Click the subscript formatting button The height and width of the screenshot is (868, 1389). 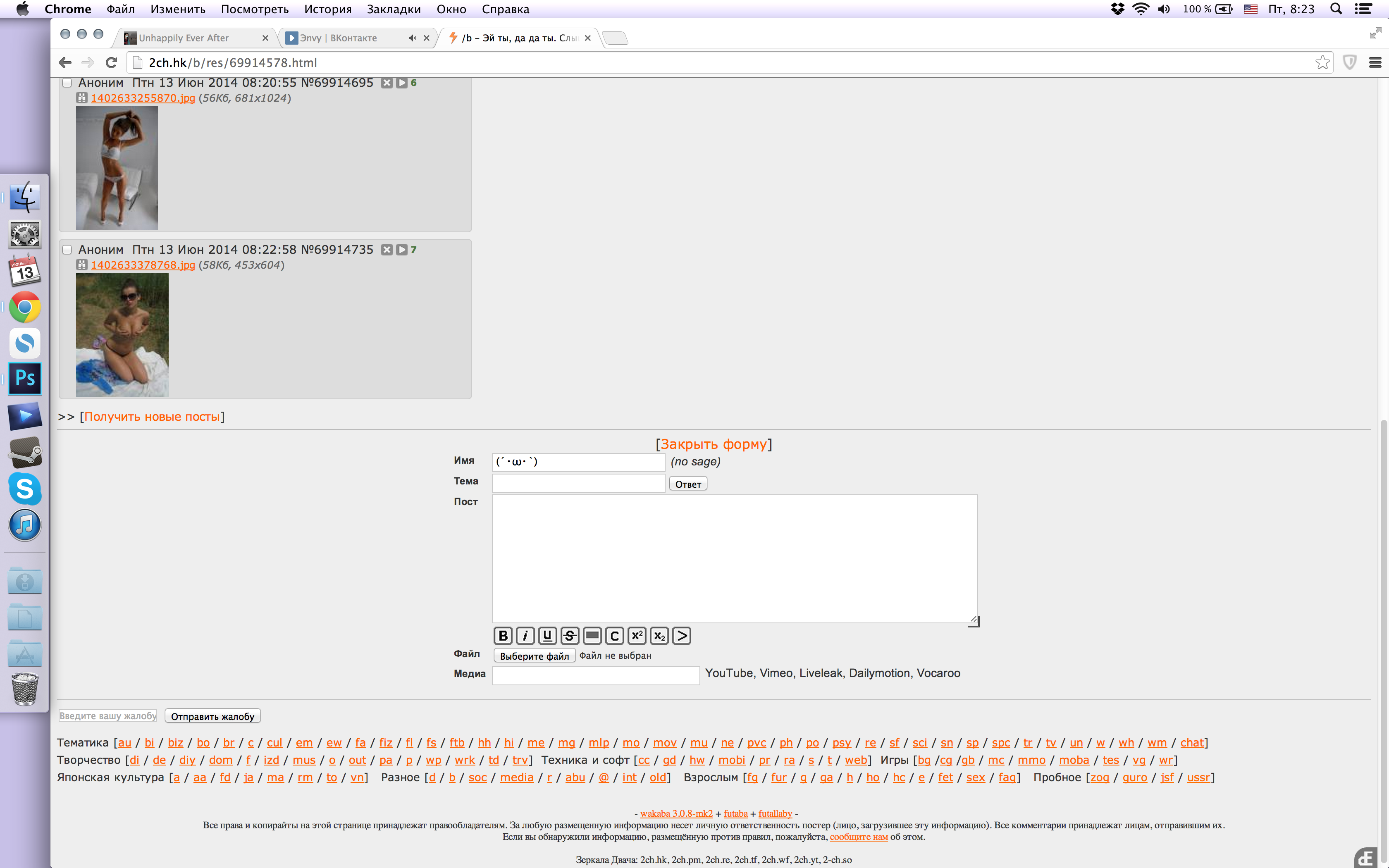[659, 636]
